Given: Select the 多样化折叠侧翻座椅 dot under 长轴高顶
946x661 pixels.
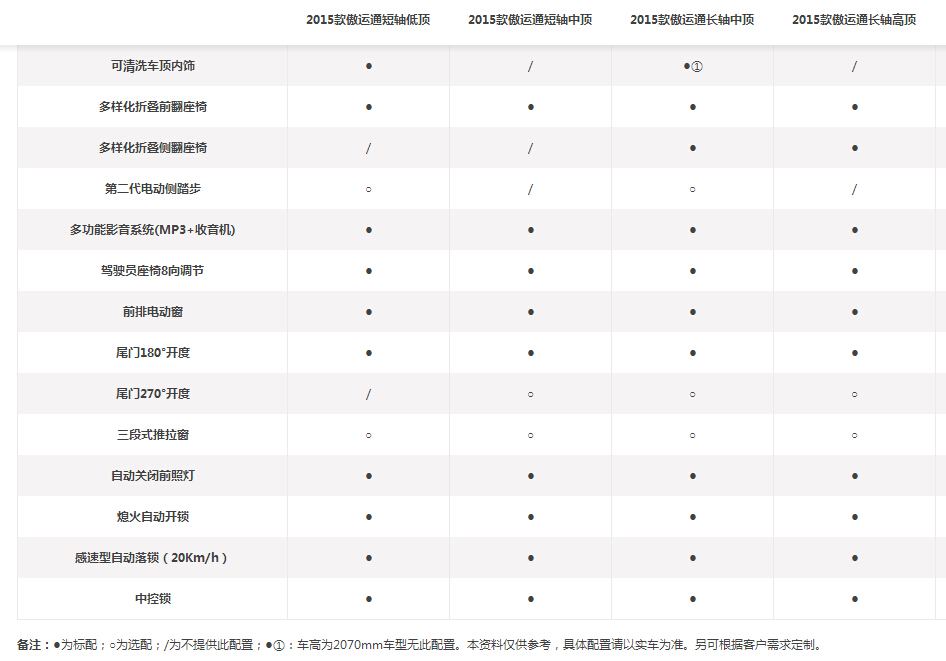Looking at the screenshot, I should pyautogui.click(x=854, y=148).
